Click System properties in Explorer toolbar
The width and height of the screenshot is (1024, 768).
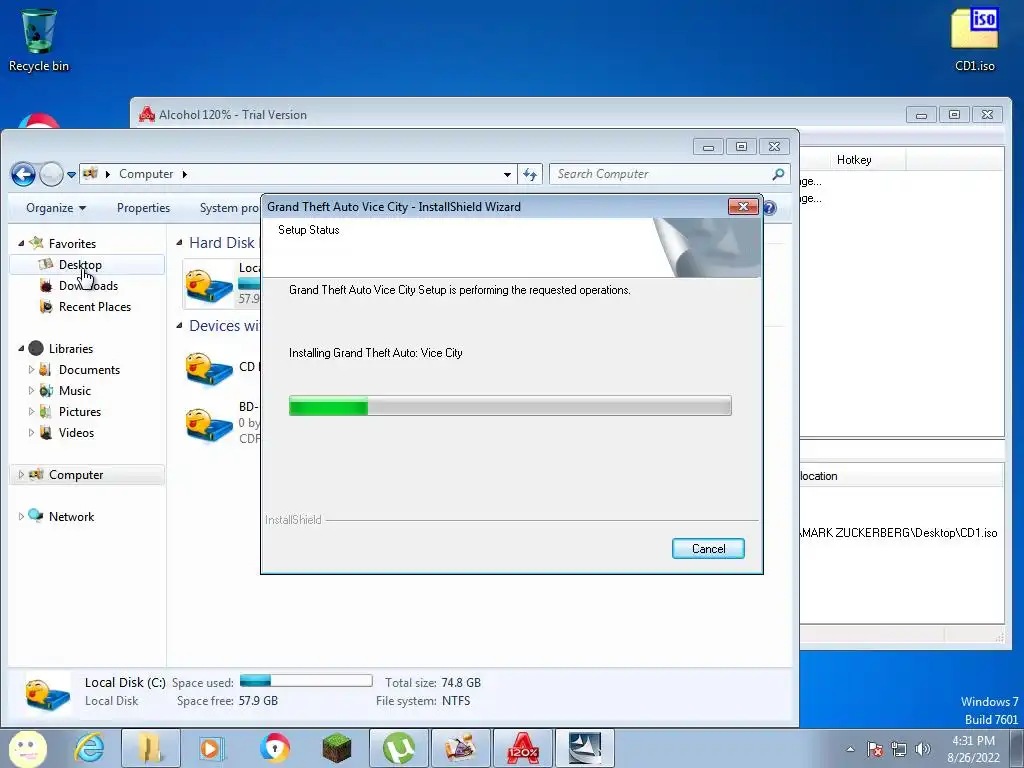[229, 208]
